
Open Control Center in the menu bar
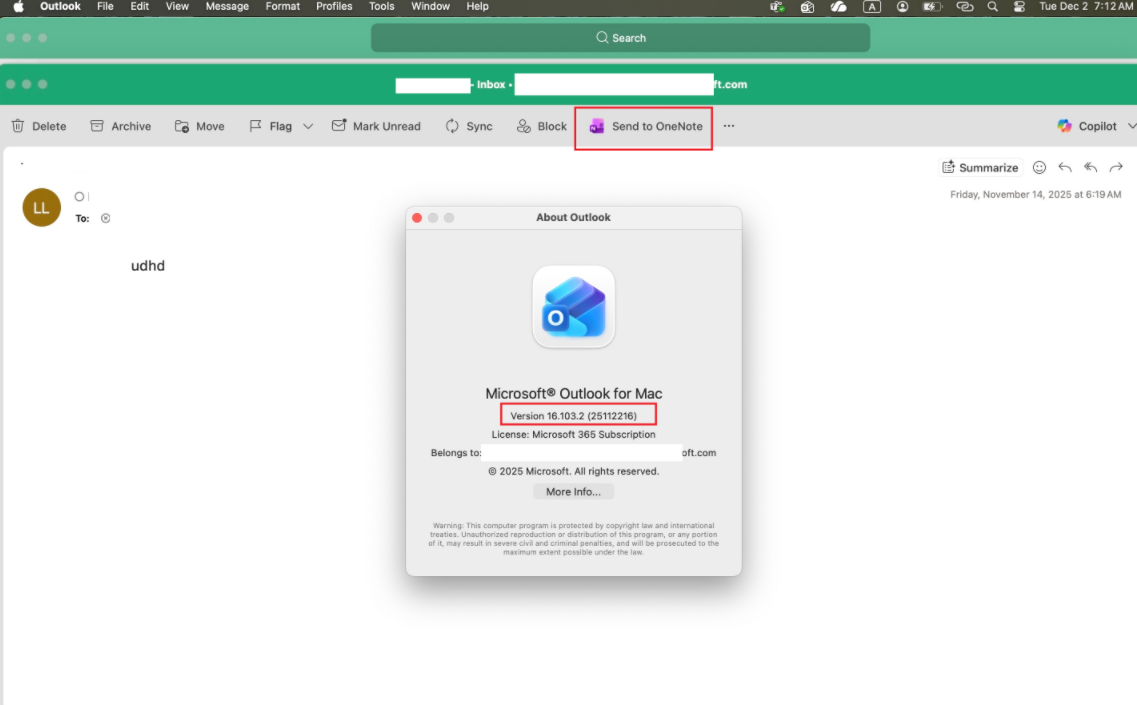click(x=1019, y=7)
